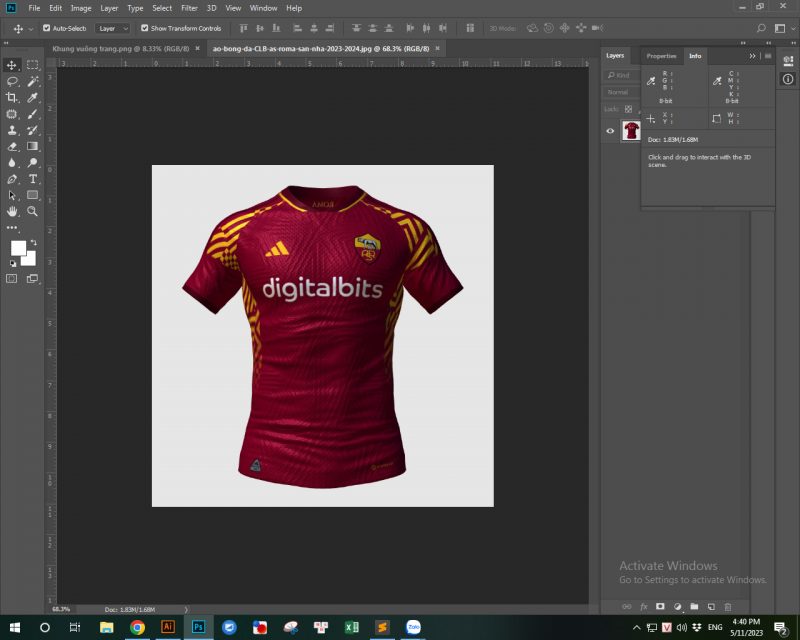The width and height of the screenshot is (800, 640).
Task: Select the Path Selection tool
Action: (11, 195)
